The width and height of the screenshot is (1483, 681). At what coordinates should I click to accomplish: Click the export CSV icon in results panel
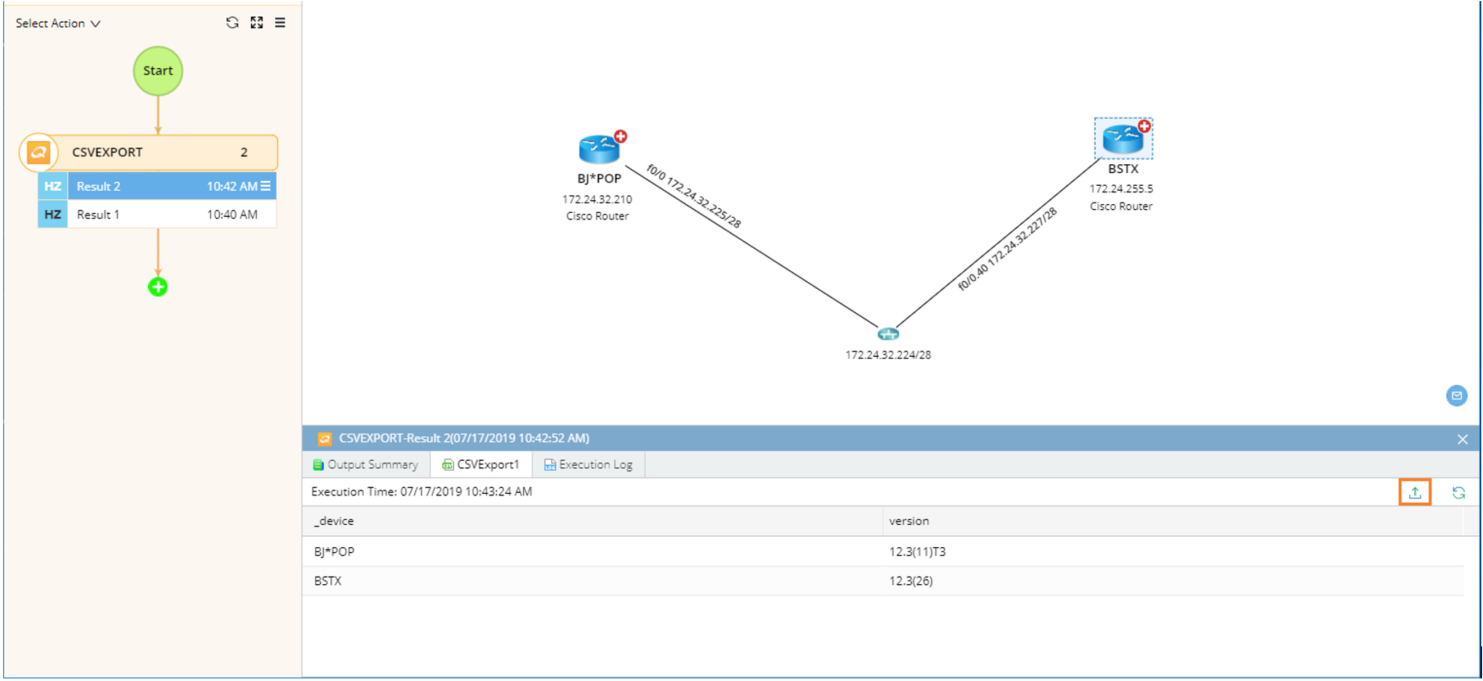coord(1414,493)
